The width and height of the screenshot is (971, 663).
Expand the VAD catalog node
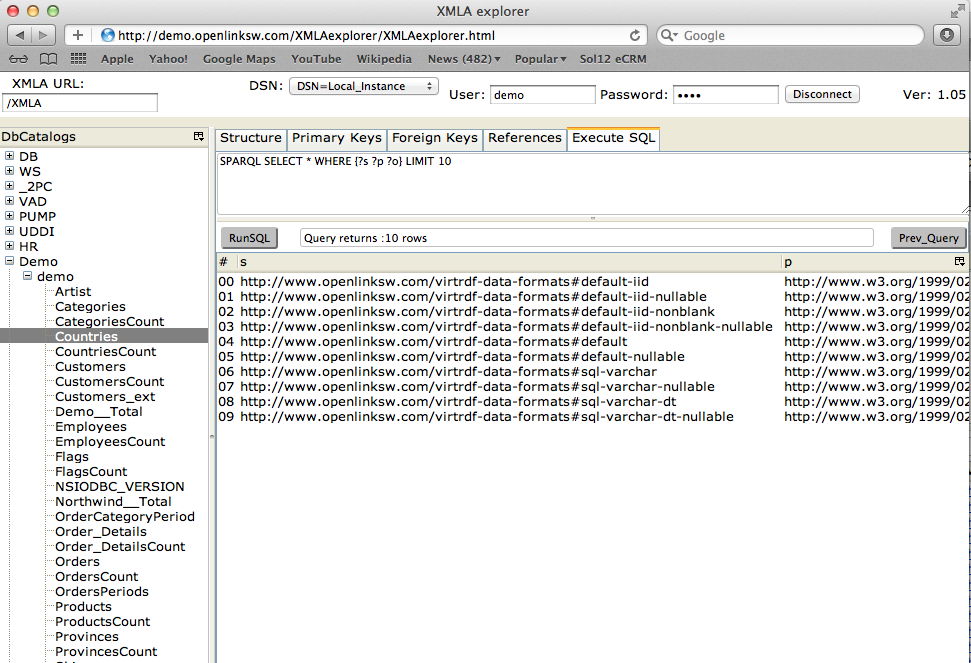(9, 201)
